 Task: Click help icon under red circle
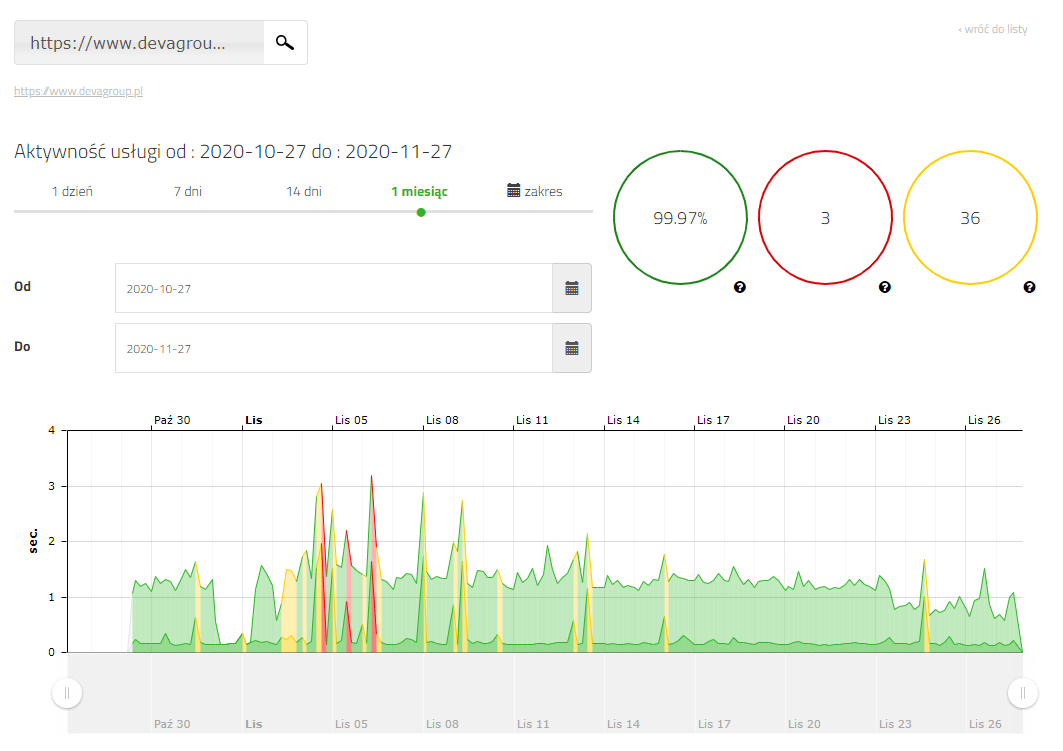pos(885,287)
